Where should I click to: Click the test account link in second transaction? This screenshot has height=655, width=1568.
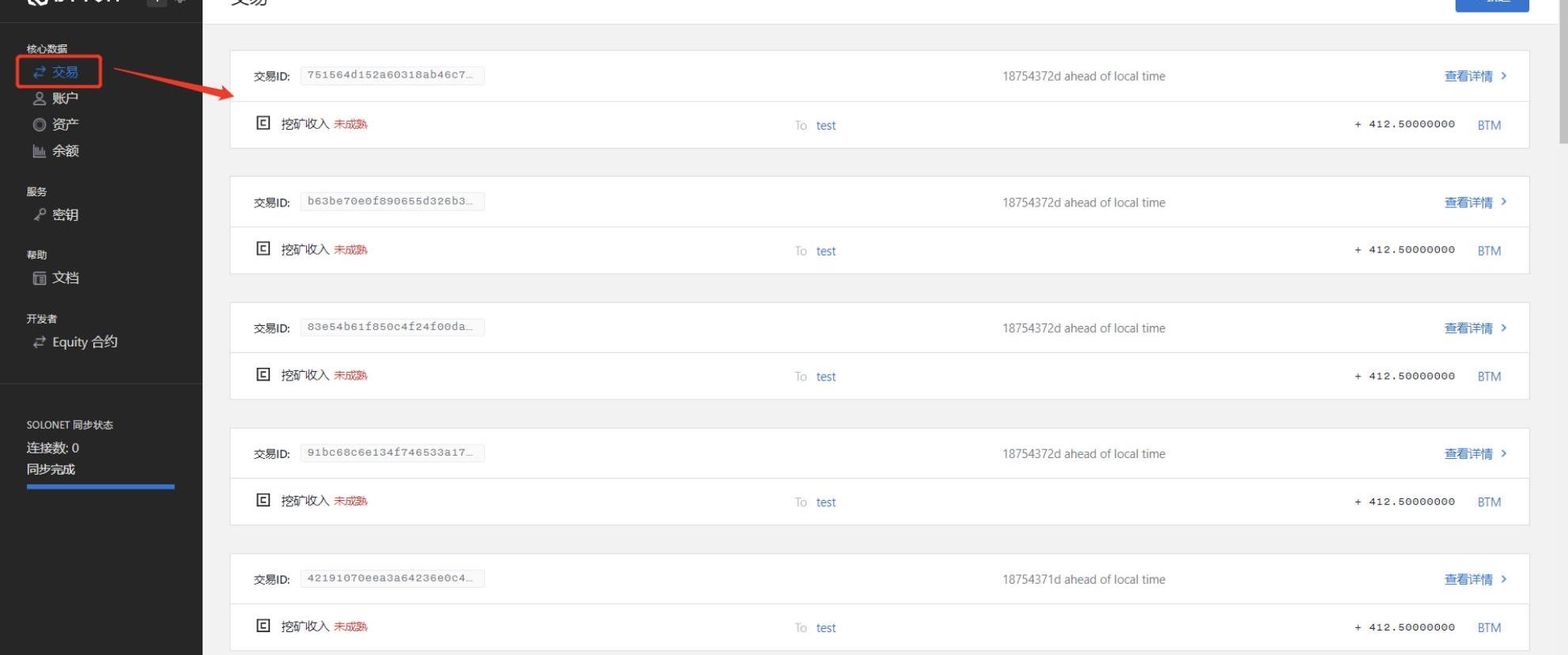(826, 251)
